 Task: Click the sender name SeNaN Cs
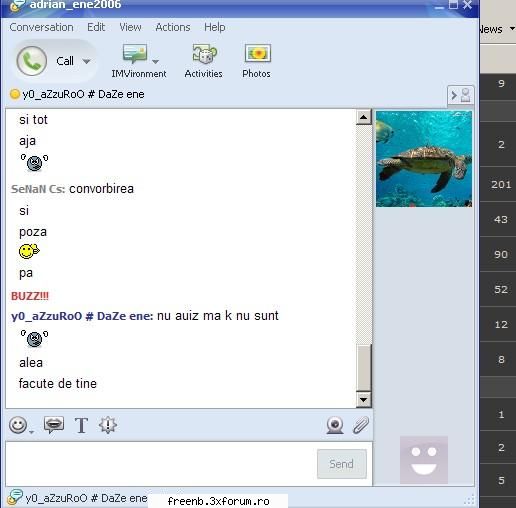tap(38, 189)
